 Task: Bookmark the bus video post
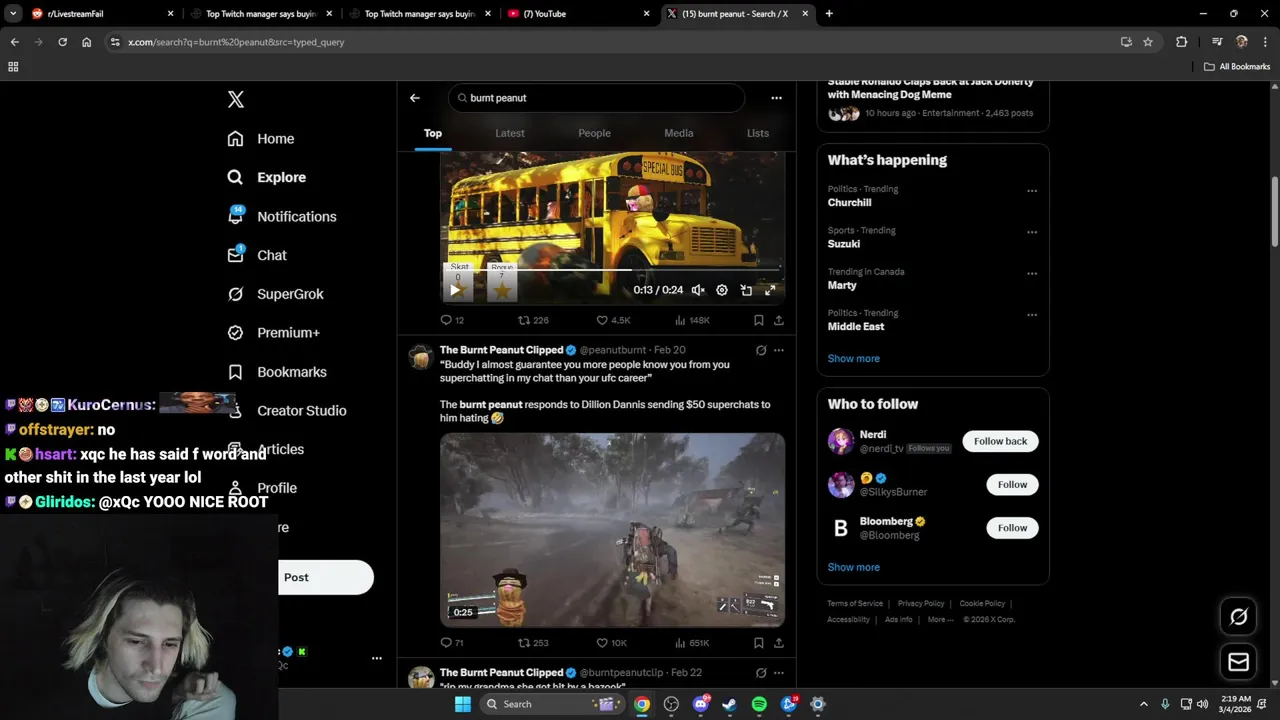pyautogui.click(x=758, y=320)
